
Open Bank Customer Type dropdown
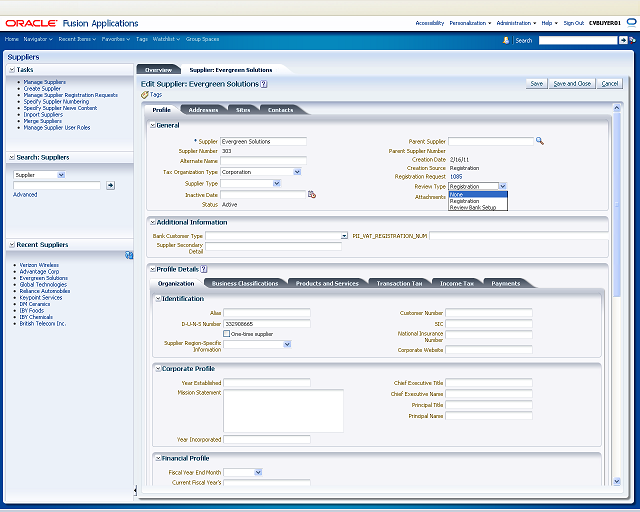344,236
